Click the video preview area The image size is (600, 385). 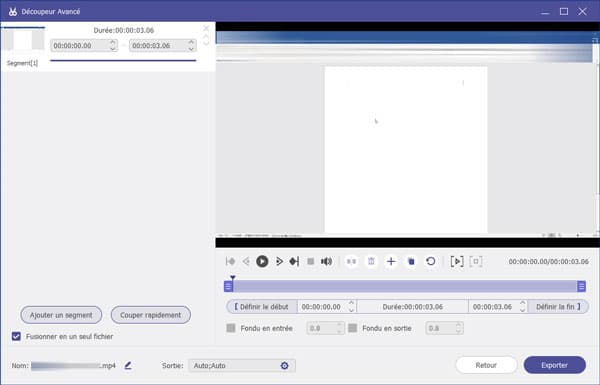pos(408,134)
